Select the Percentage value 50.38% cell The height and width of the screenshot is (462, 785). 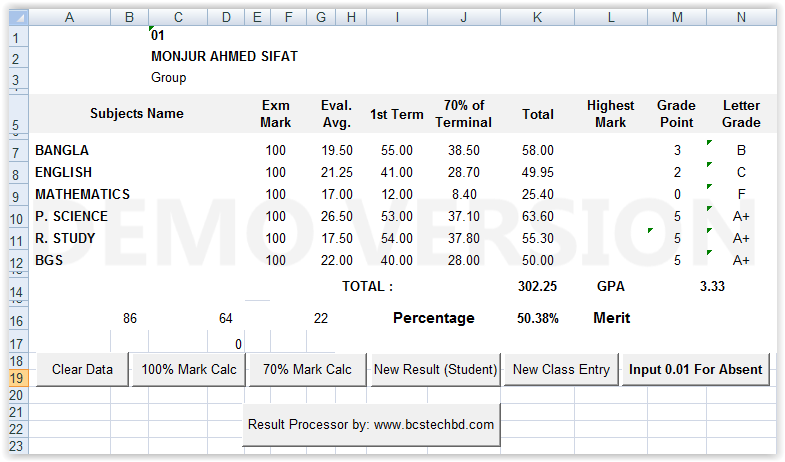(x=537, y=318)
